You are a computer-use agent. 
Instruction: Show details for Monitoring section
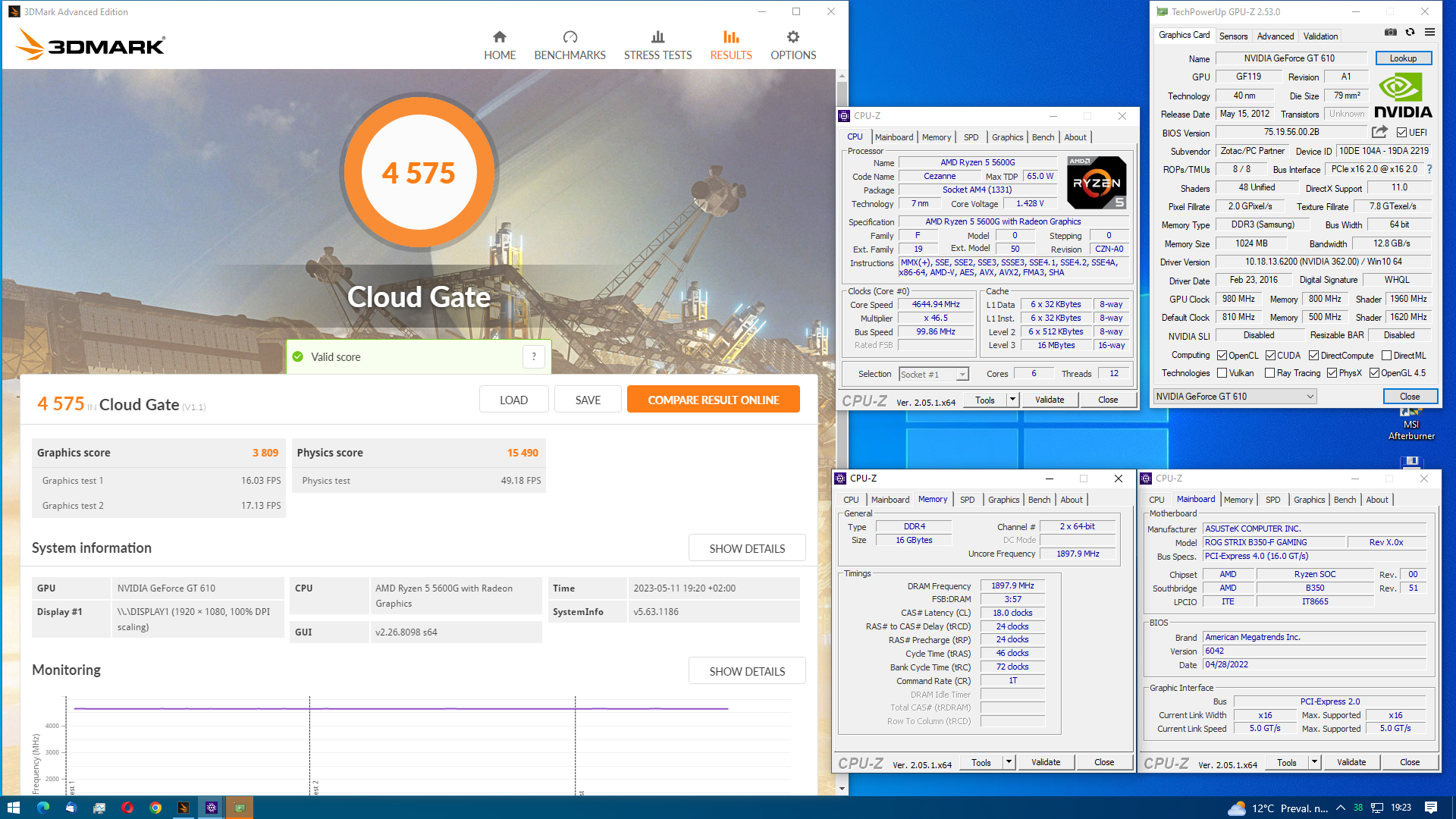(747, 671)
